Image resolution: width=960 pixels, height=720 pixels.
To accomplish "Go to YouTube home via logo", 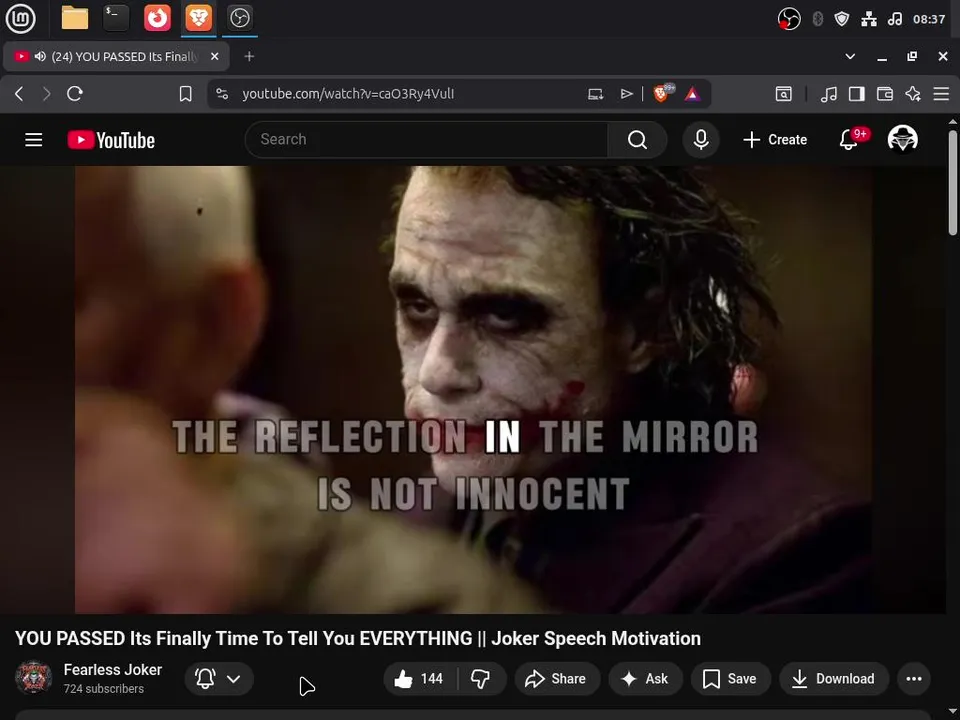I will [x=111, y=140].
